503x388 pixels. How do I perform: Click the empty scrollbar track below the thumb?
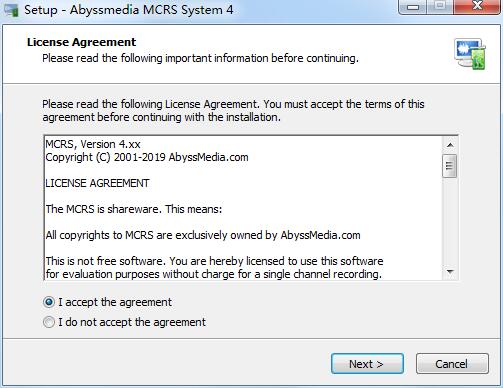coord(450,221)
